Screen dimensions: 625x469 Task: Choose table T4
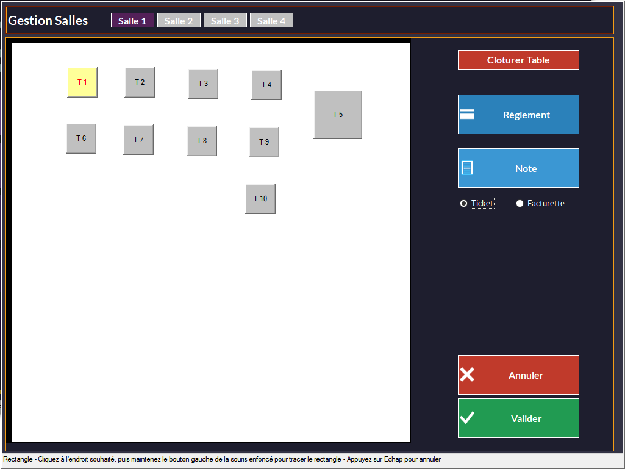point(267,85)
